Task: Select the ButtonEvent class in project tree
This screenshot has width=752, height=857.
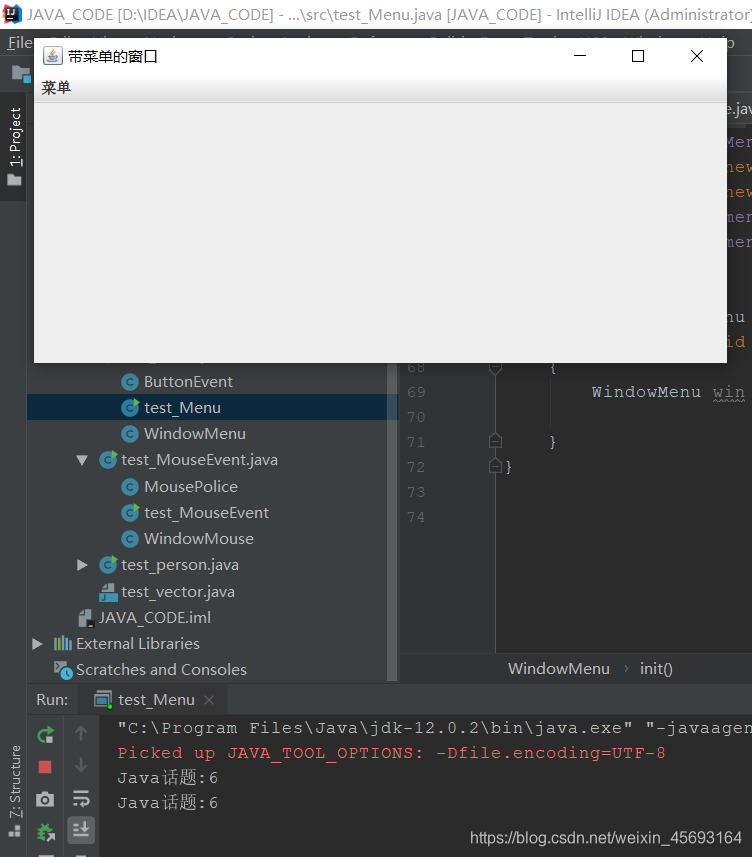Action: coord(188,381)
